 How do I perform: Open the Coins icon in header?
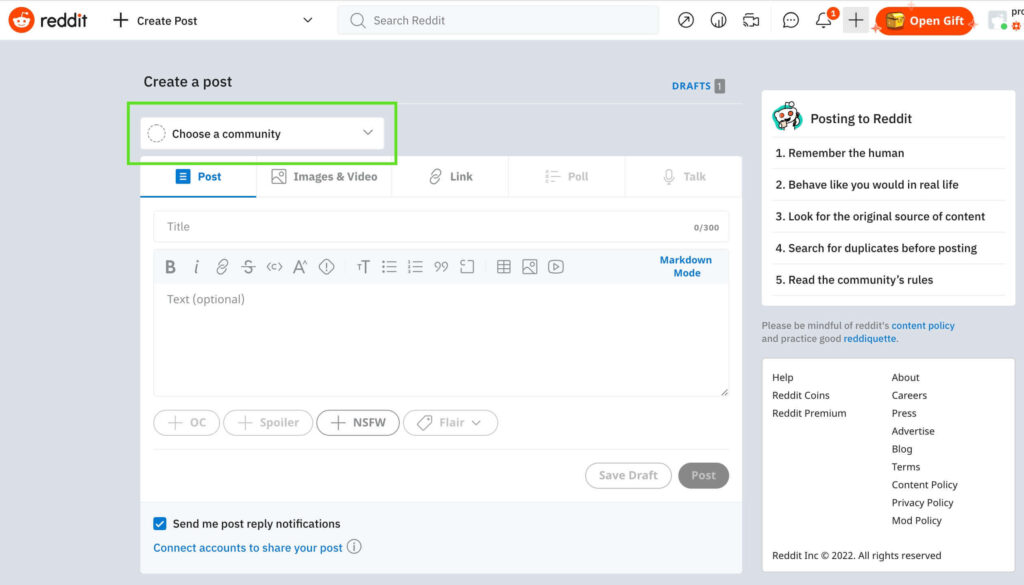tap(718, 20)
